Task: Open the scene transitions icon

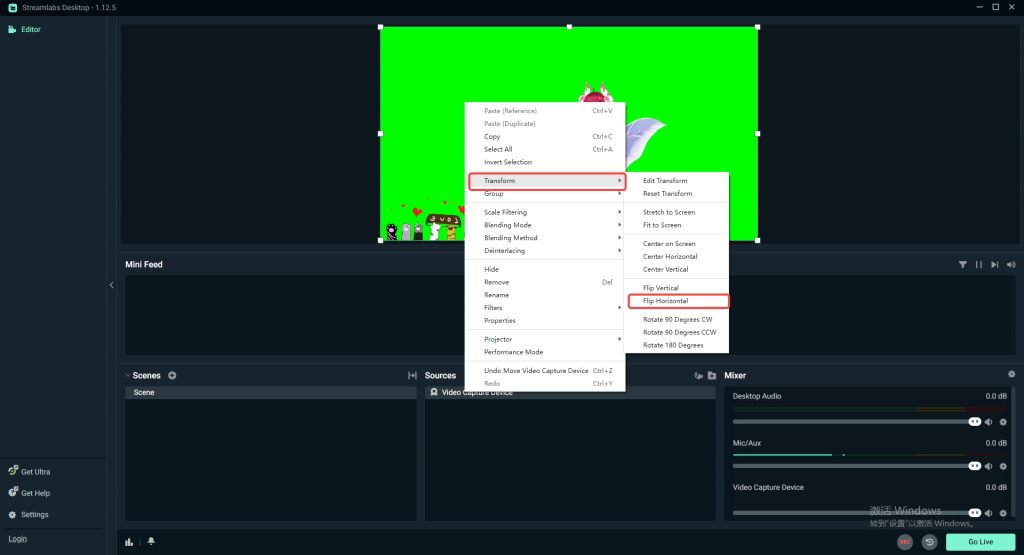Action: (412, 375)
